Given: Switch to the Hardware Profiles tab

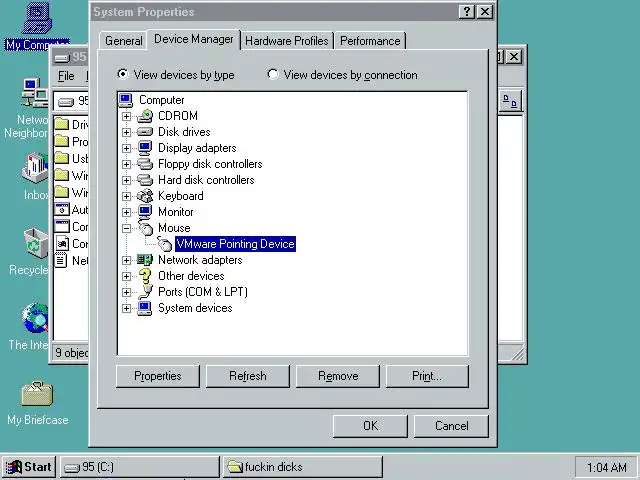Looking at the screenshot, I should coord(287,41).
